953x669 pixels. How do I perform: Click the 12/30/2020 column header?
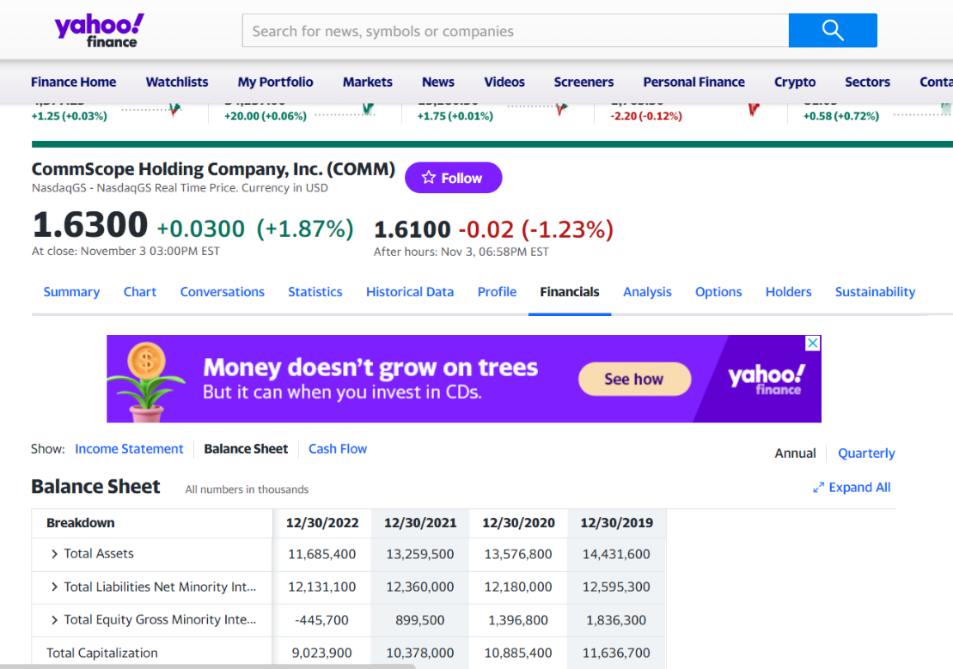(518, 523)
